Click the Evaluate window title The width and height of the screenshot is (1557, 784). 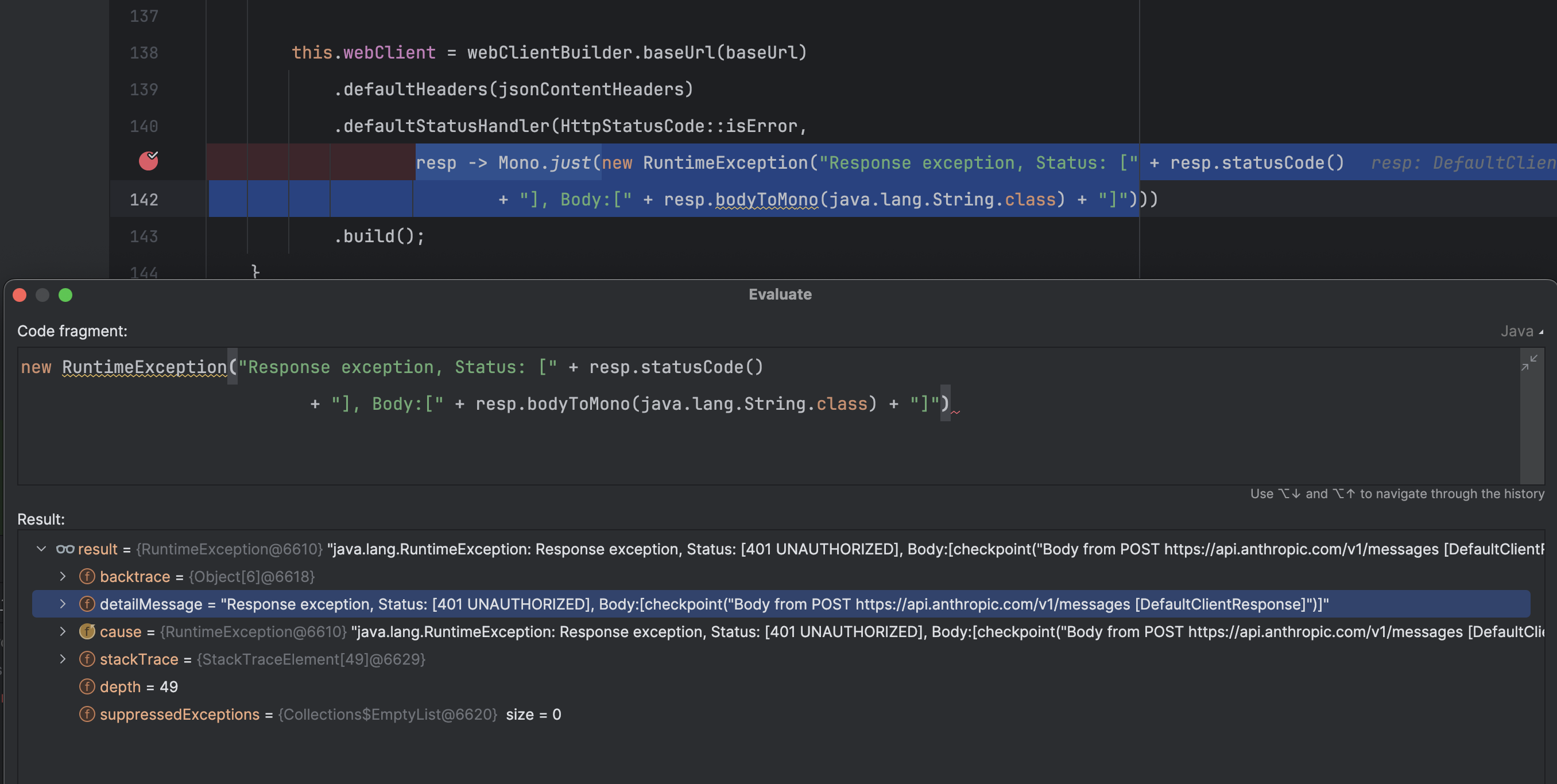780,294
